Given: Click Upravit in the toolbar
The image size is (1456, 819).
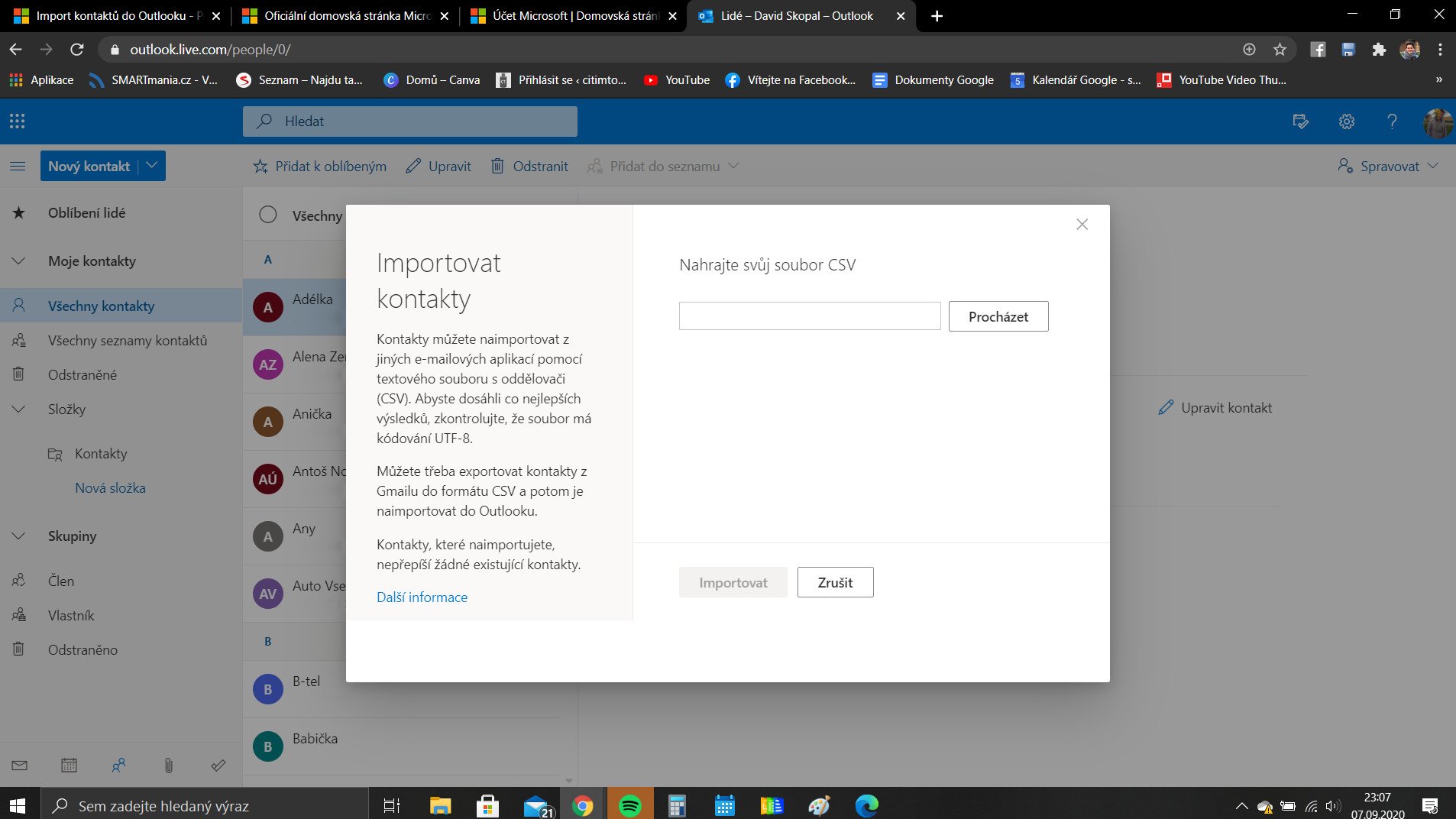Looking at the screenshot, I should click(x=438, y=166).
